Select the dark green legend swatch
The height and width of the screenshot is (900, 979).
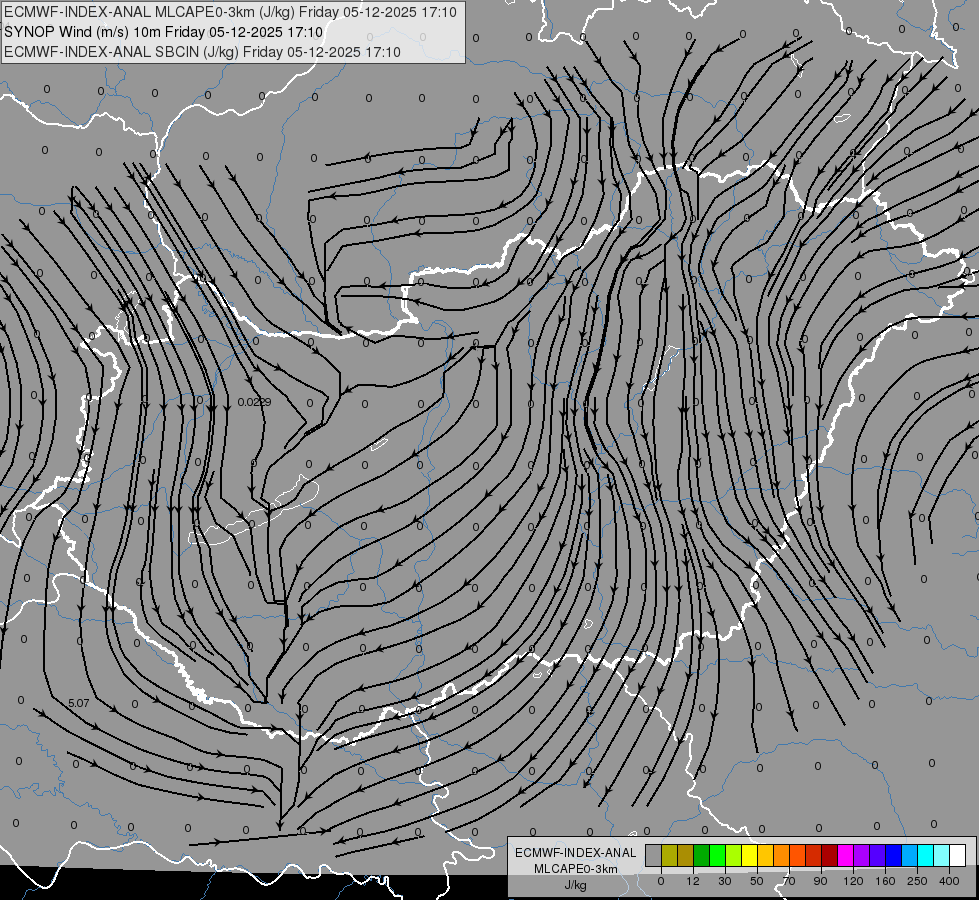click(x=702, y=855)
